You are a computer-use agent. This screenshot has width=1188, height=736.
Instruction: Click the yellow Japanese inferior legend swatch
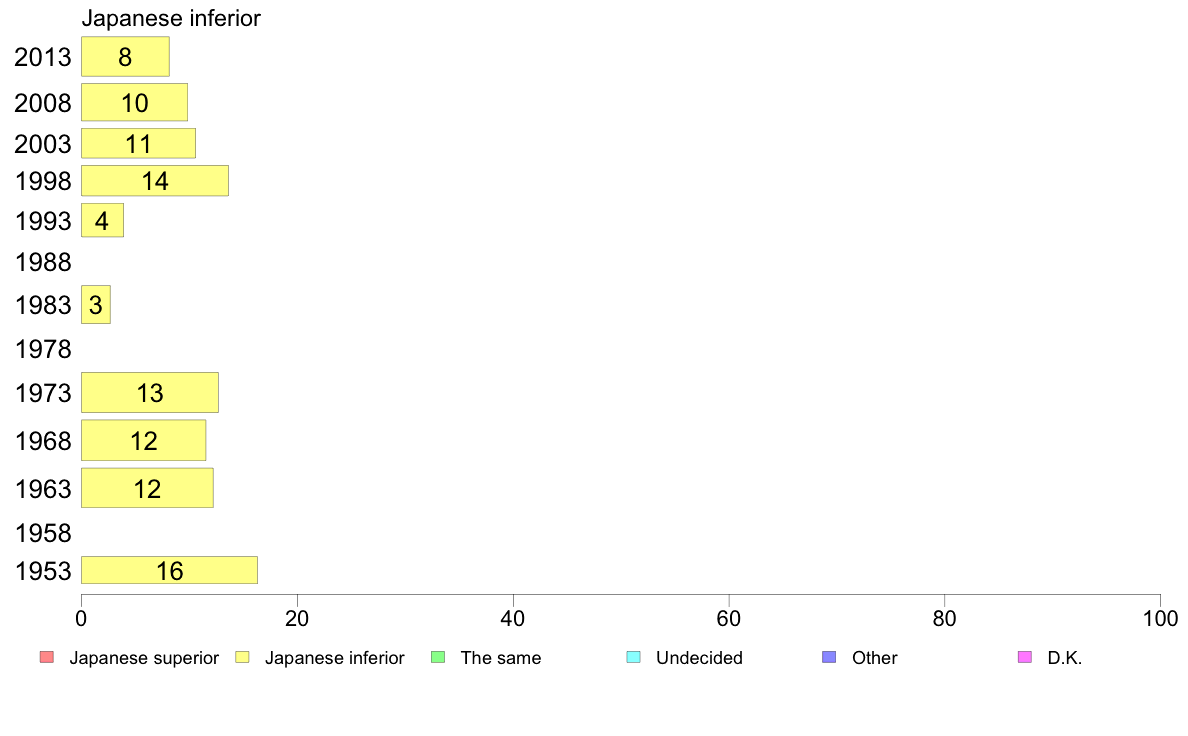point(242,657)
